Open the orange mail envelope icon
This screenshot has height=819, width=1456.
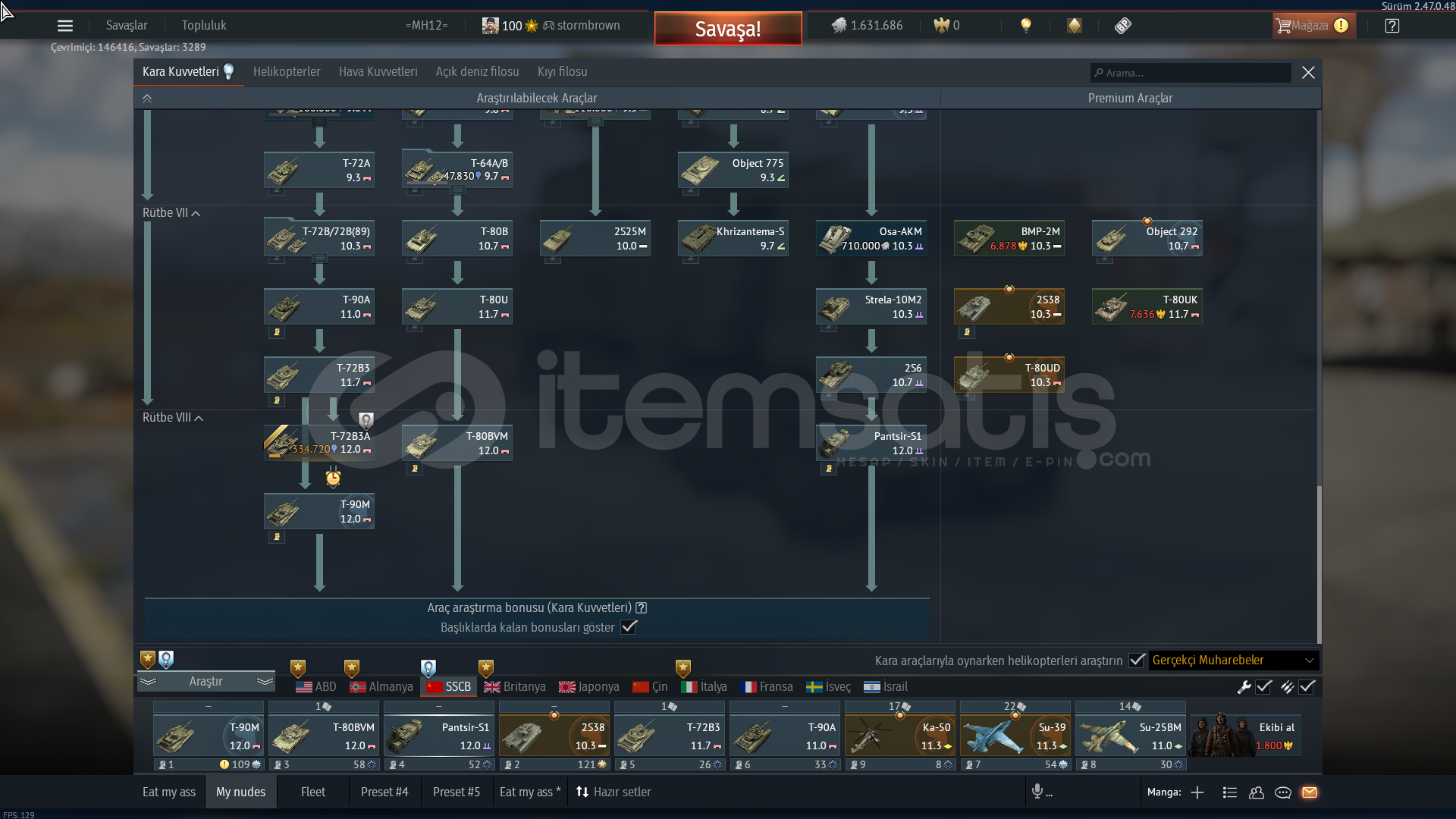(1310, 792)
